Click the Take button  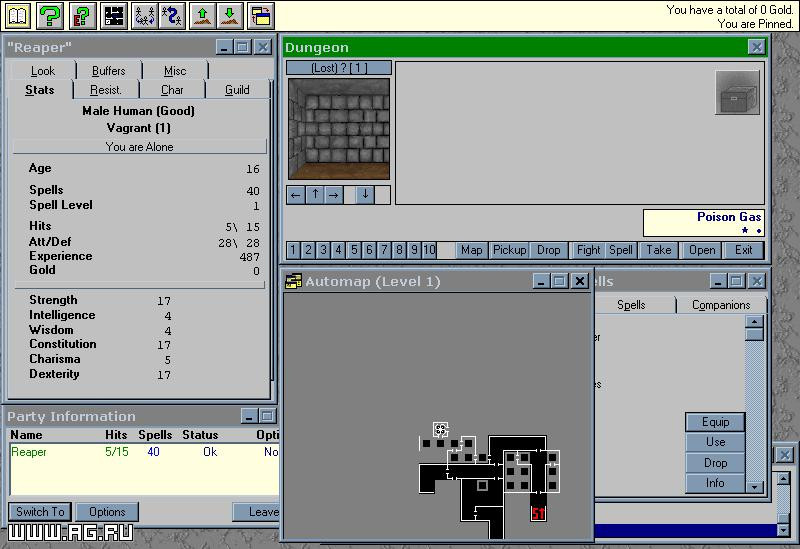(x=659, y=250)
